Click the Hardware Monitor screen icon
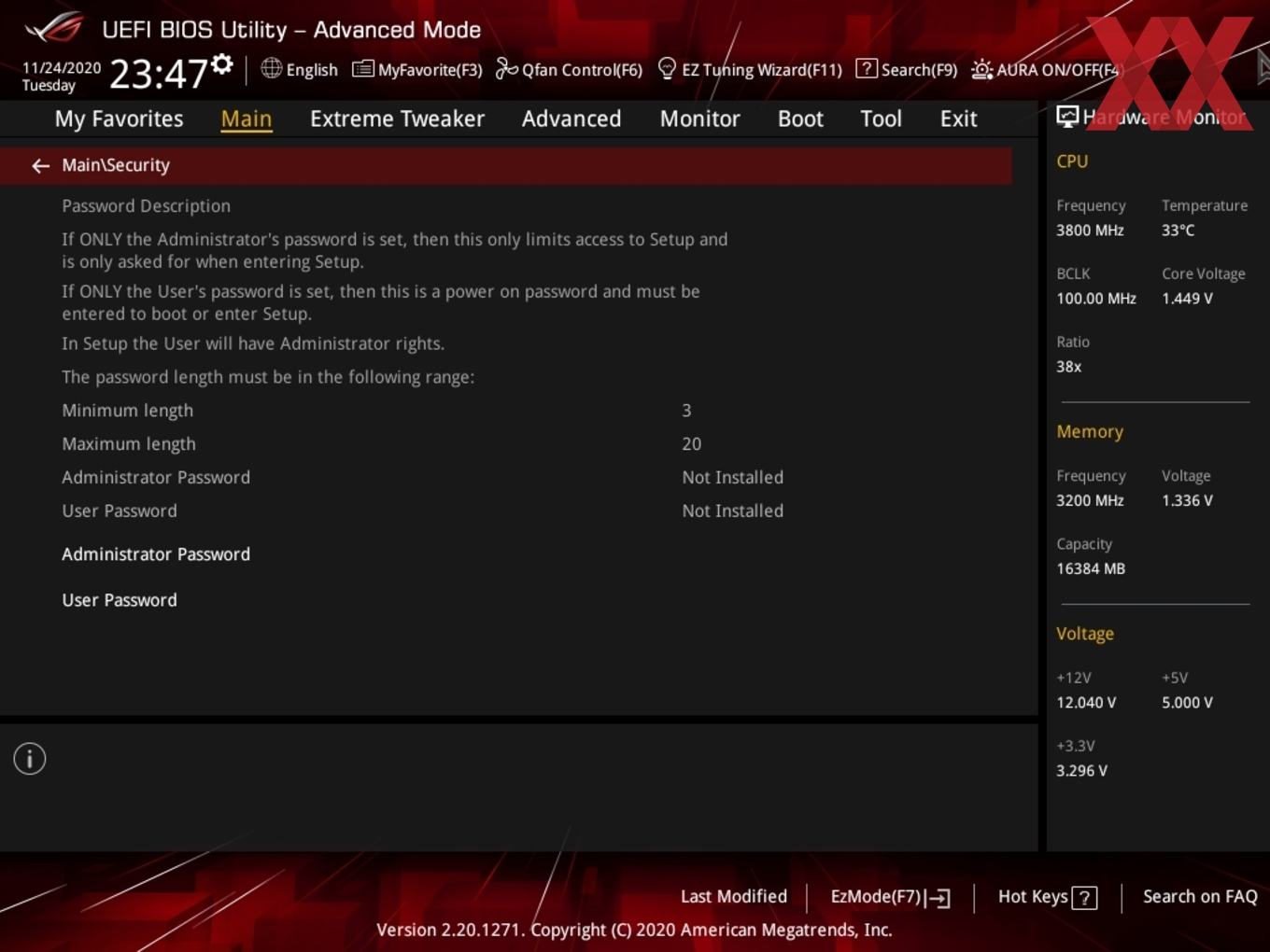1270x952 pixels. point(1067,117)
